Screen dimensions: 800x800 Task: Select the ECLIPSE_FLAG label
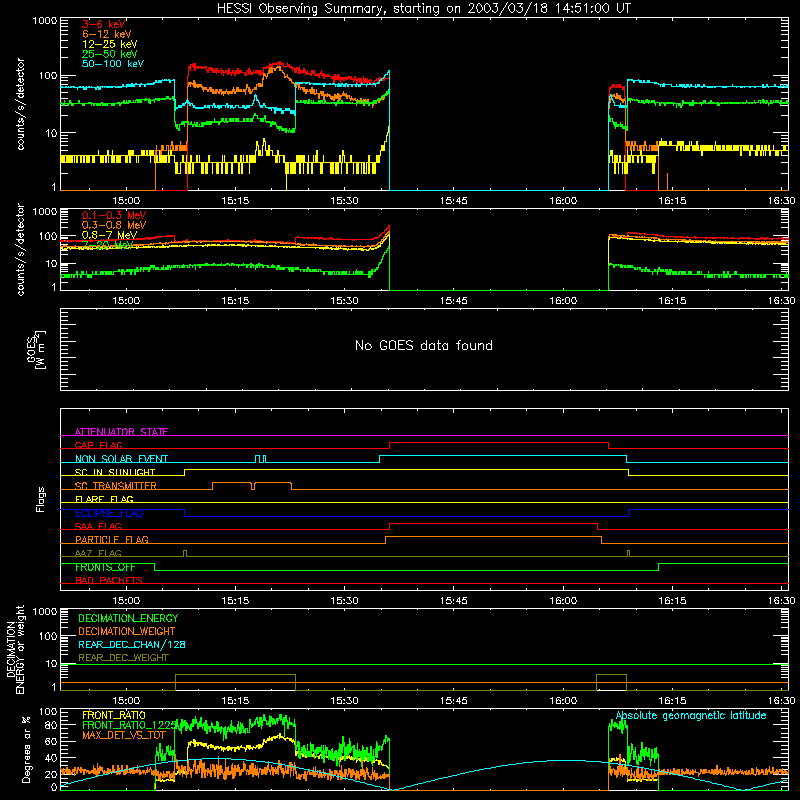click(x=109, y=513)
